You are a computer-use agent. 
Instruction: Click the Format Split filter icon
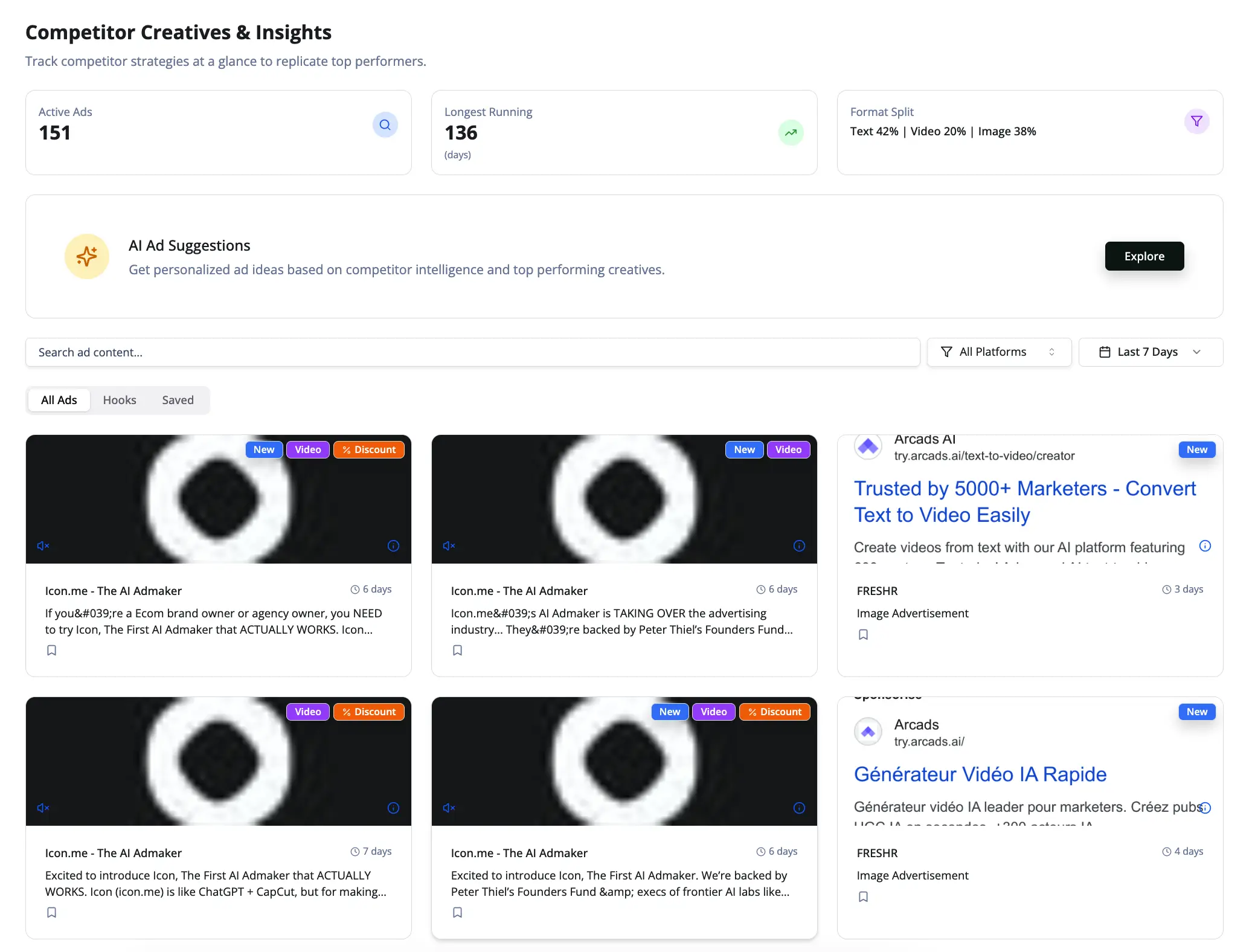point(1196,121)
